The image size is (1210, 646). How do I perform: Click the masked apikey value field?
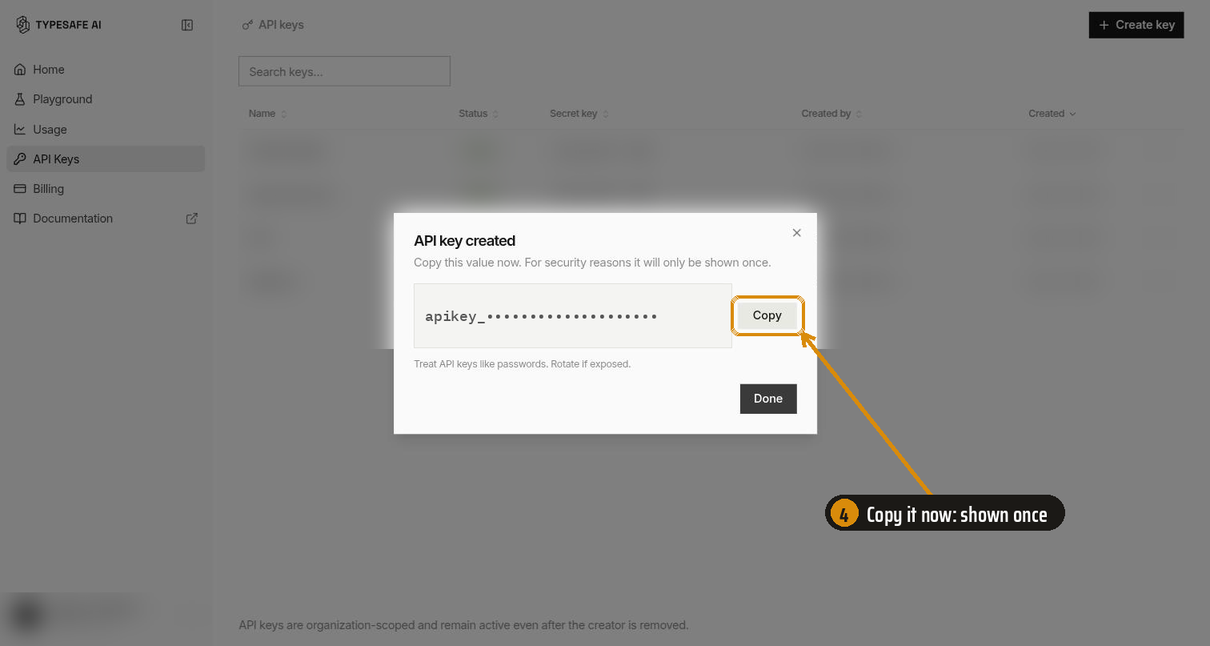coord(573,316)
